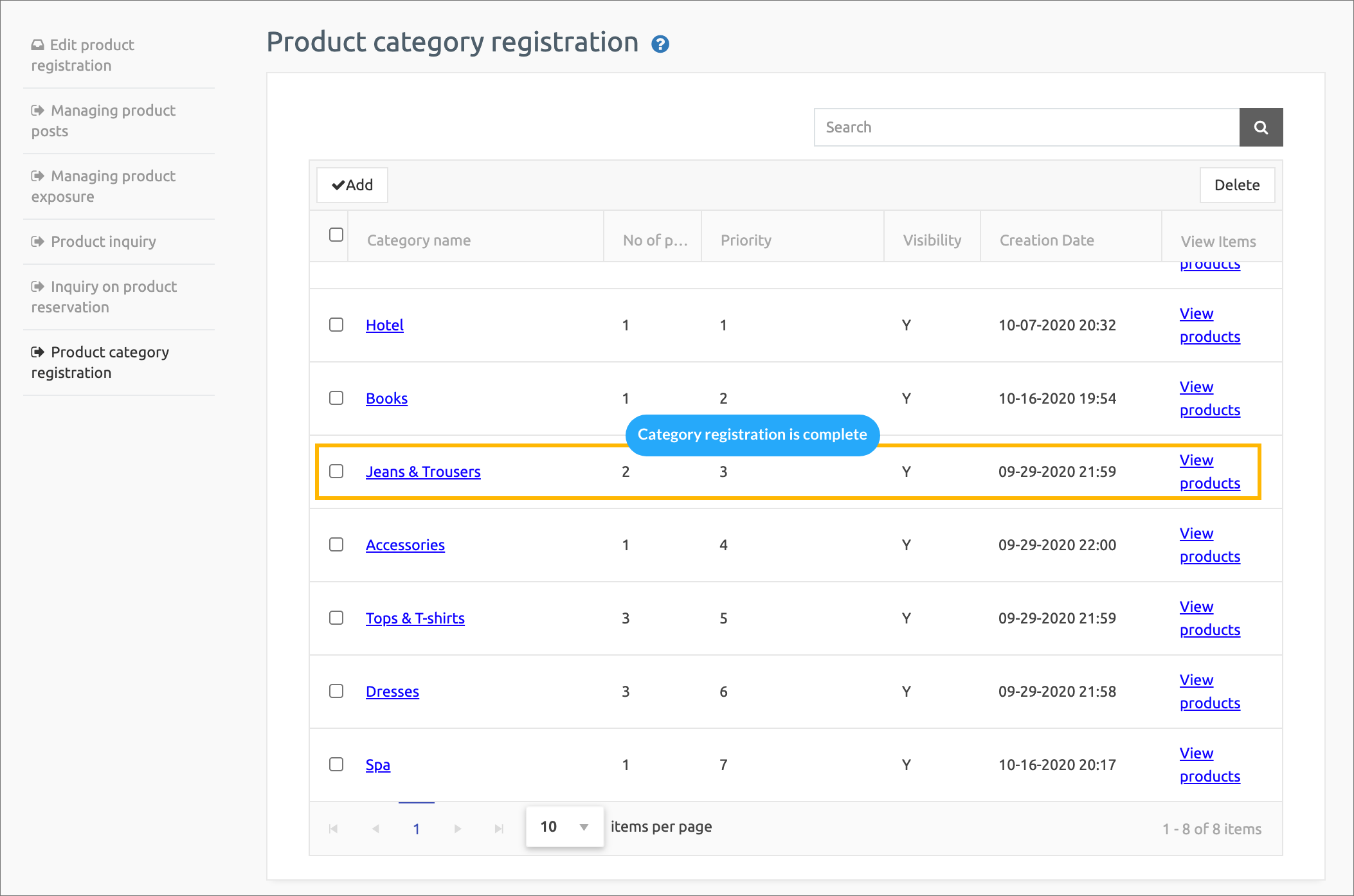
Task: Select the Jeans & Trousers checkbox
Action: click(336, 471)
